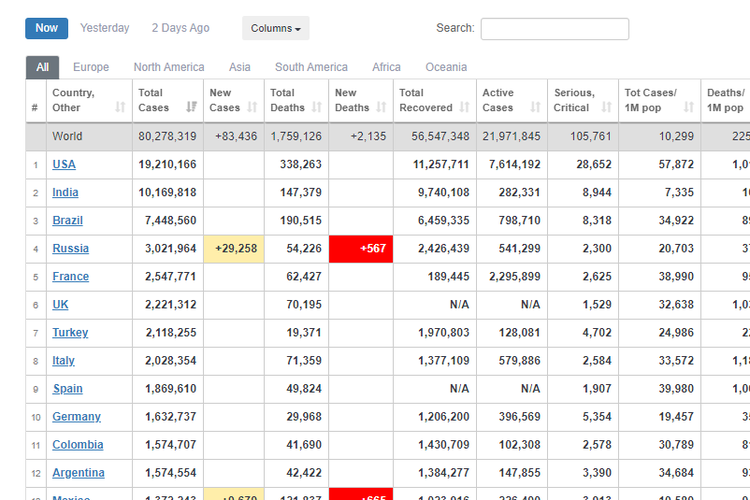Open the Colombia country link

(77, 445)
